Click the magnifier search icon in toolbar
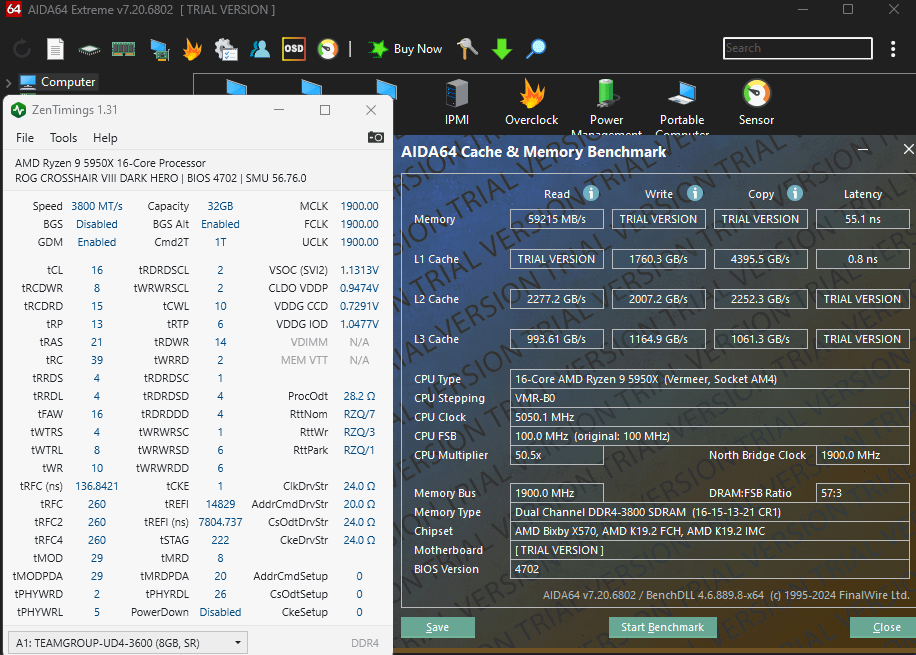 click(536, 49)
